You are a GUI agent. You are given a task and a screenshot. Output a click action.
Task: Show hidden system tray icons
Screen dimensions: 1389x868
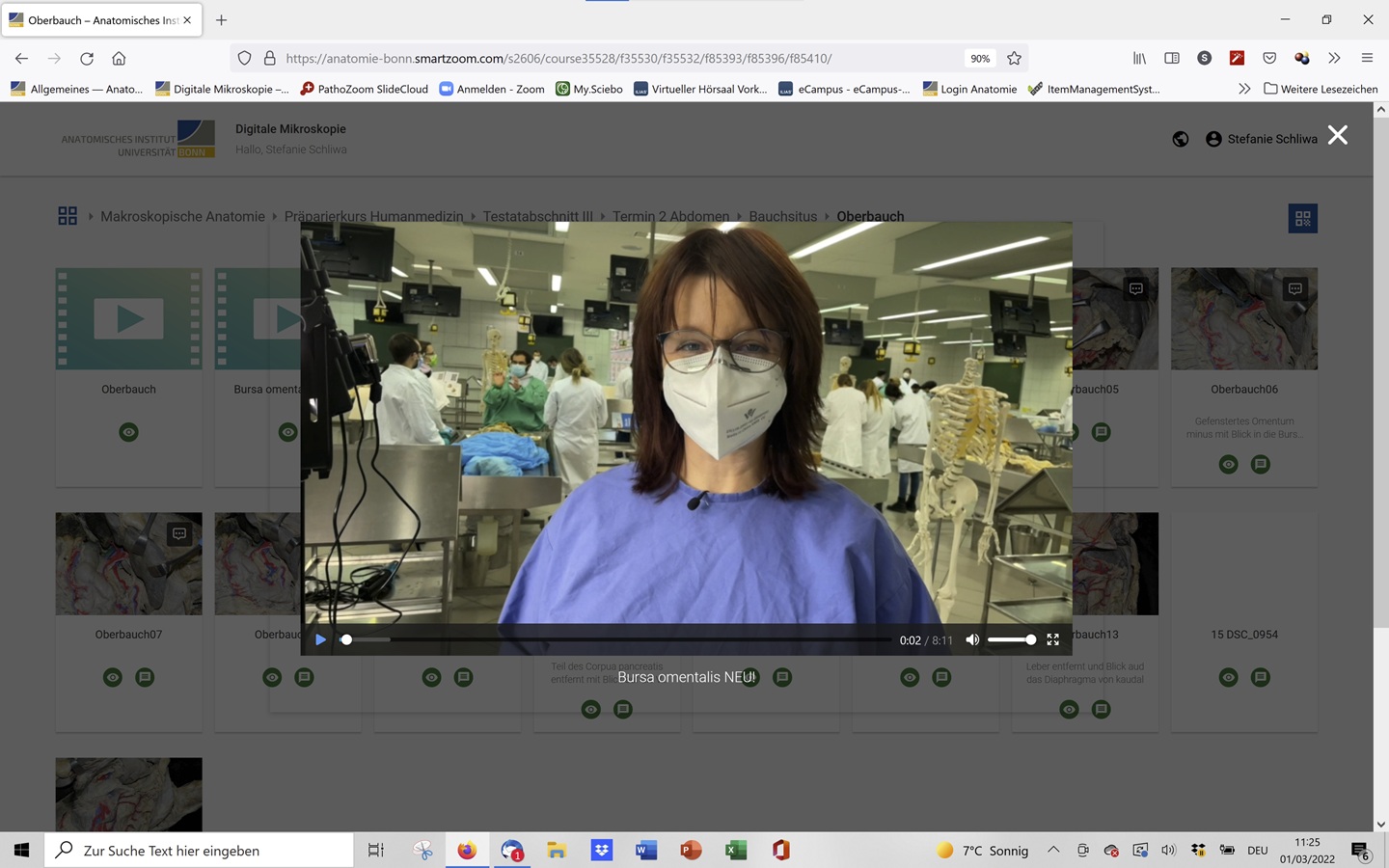point(1053,850)
